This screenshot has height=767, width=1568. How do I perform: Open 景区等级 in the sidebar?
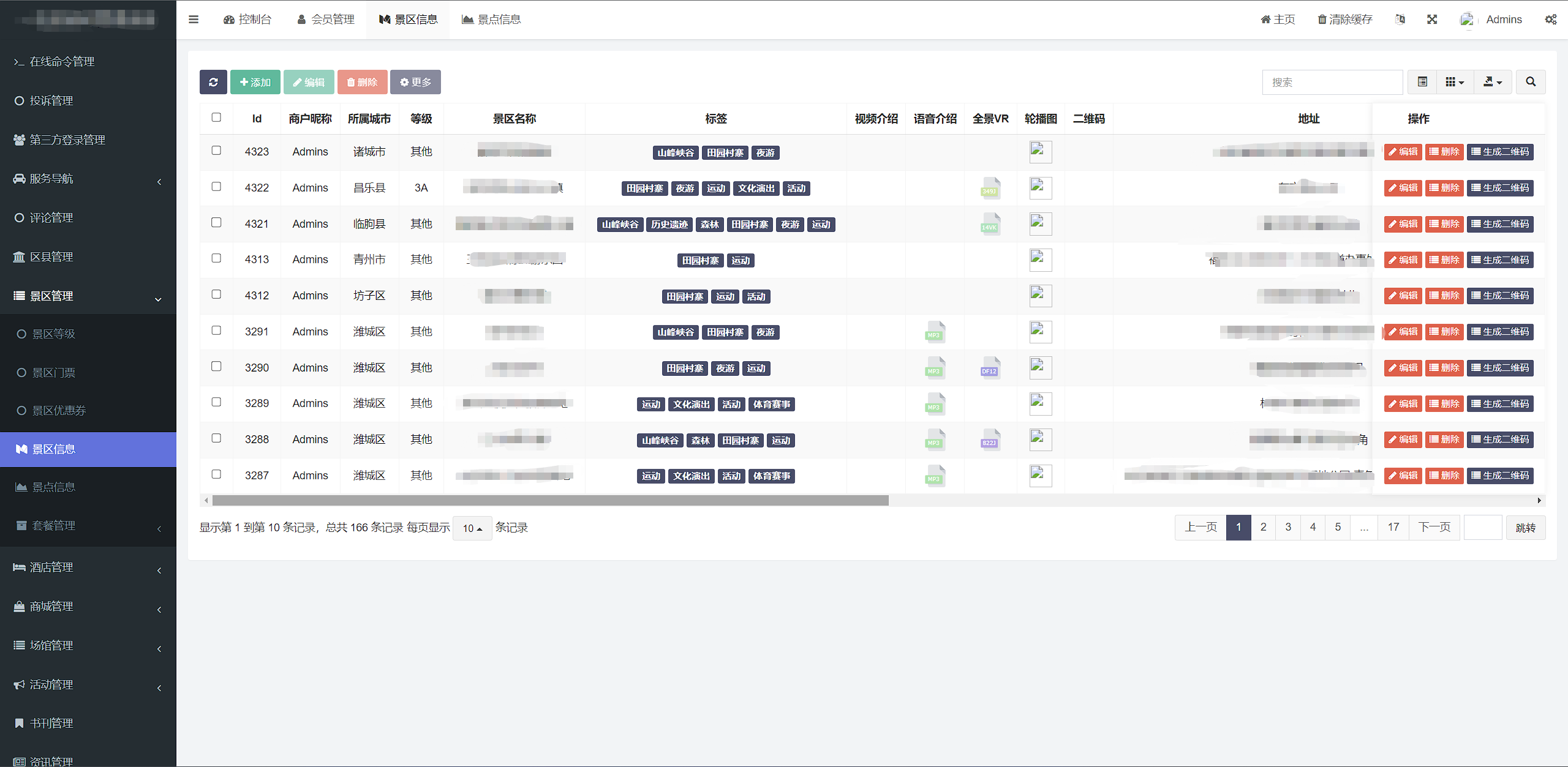[88, 334]
